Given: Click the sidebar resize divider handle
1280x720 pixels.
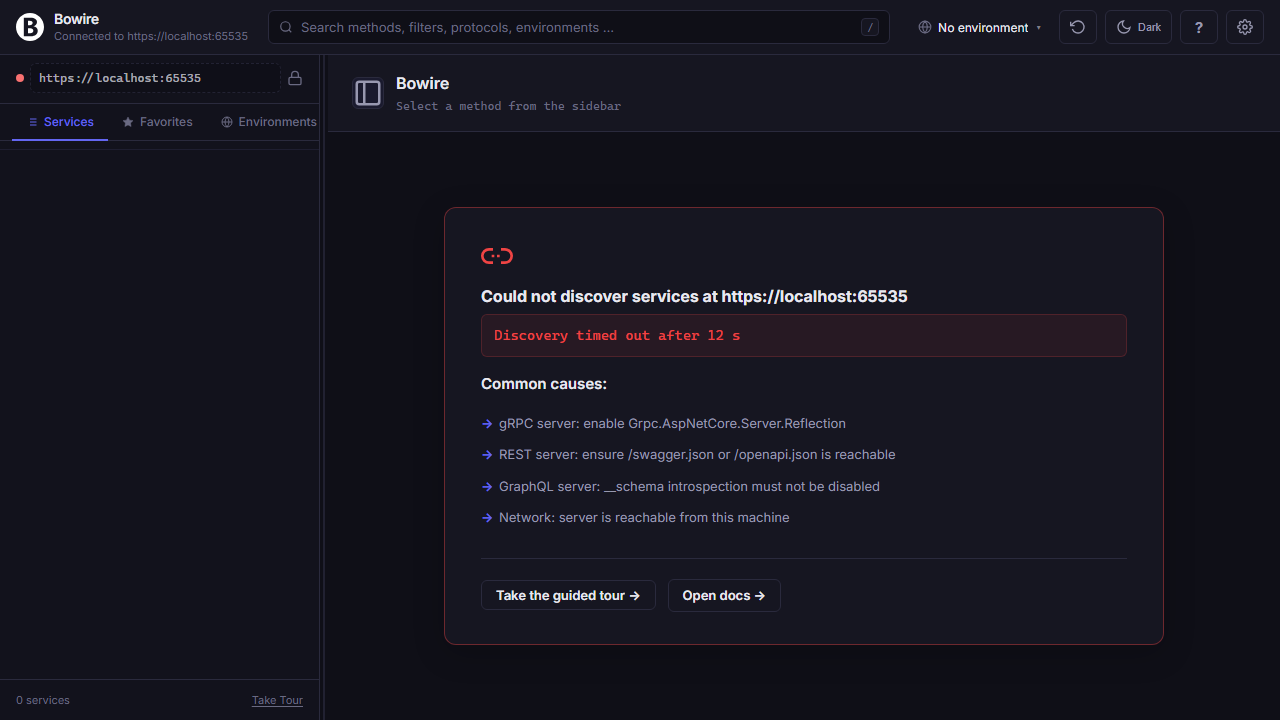Looking at the screenshot, I should [x=323, y=387].
